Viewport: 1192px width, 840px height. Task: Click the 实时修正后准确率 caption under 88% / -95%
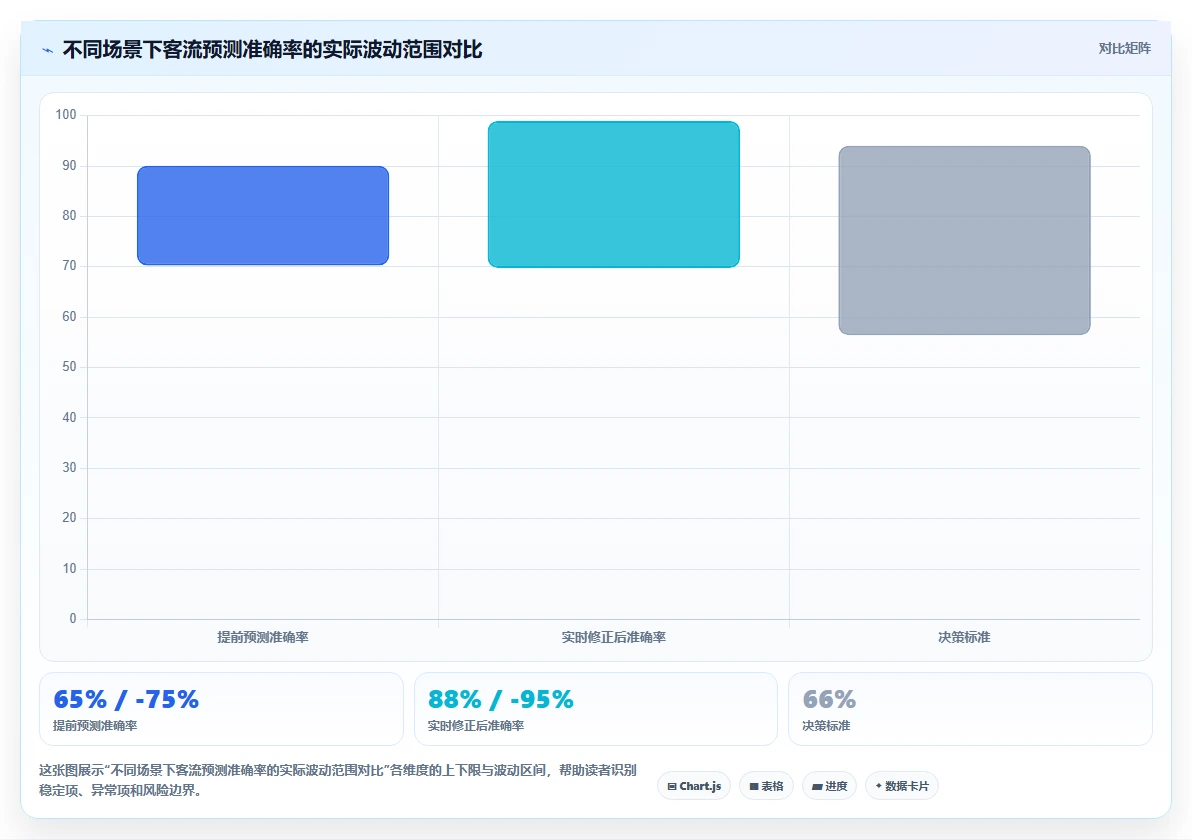point(476,726)
